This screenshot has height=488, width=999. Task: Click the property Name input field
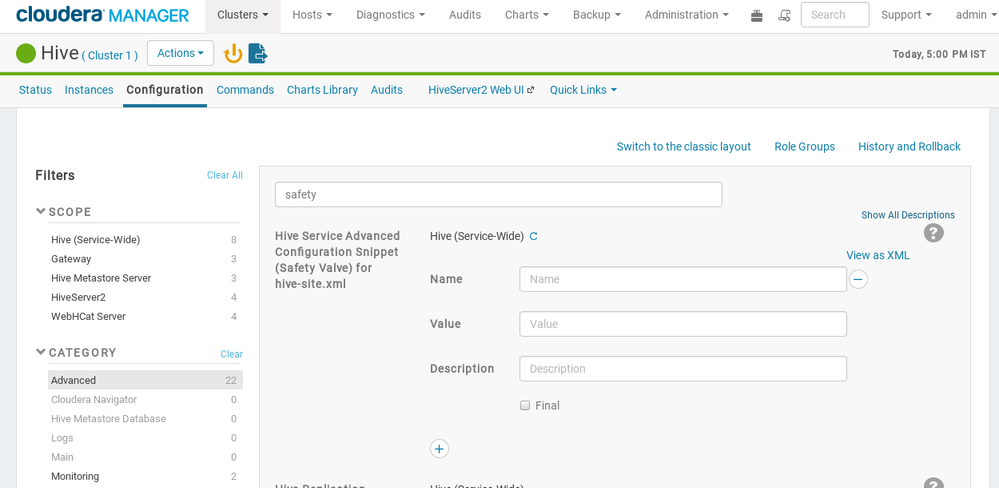click(x=682, y=279)
